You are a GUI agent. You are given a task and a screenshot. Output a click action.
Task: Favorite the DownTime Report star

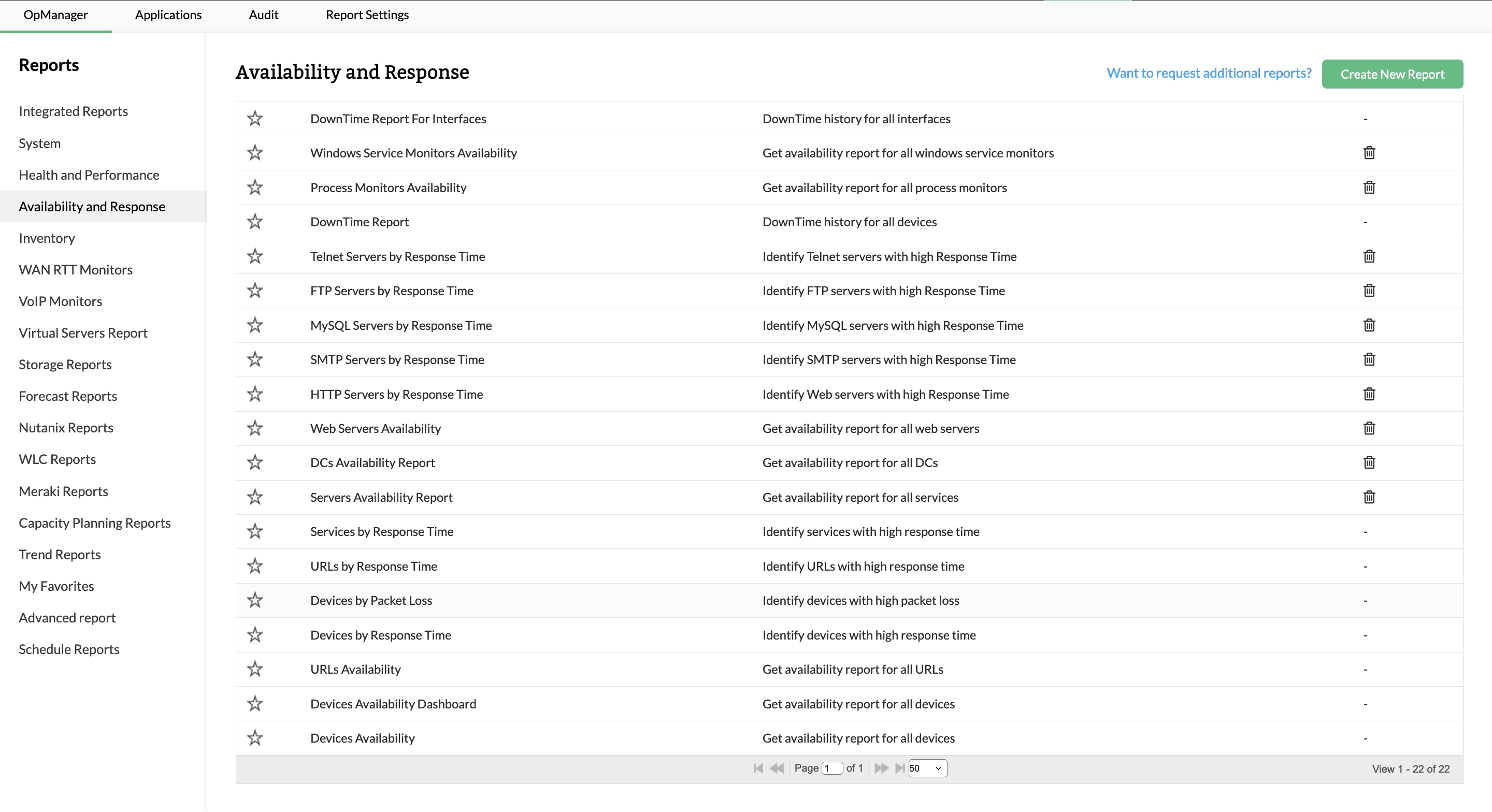[255, 222]
